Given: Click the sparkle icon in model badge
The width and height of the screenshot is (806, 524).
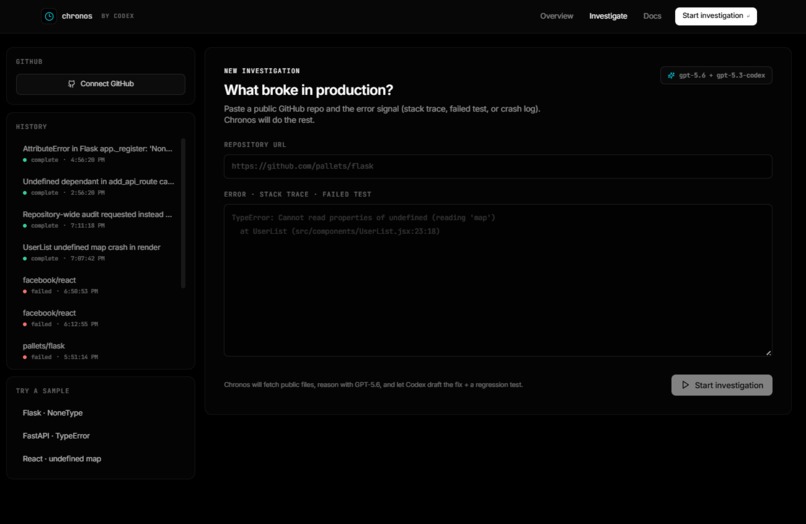Looking at the screenshot, I should tap(671, 76).
